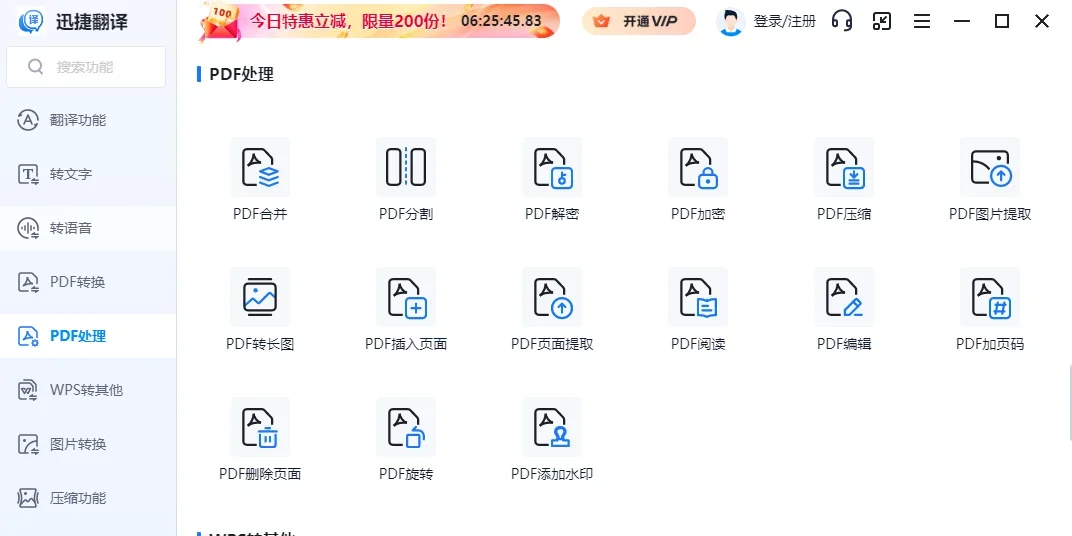Click the 开通VIP button
The image size is (1072, 536).
point(639,21)
